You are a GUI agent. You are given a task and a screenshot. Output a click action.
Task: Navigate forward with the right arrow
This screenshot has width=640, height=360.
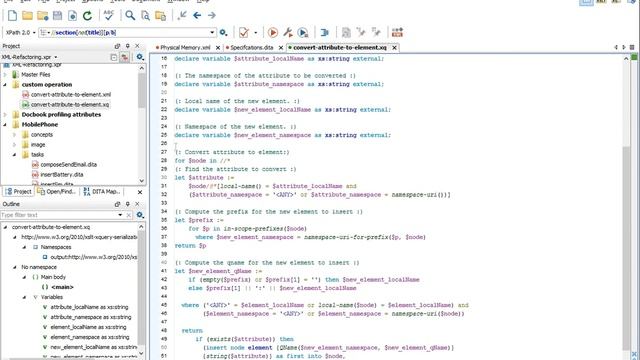tap(212, 16)
